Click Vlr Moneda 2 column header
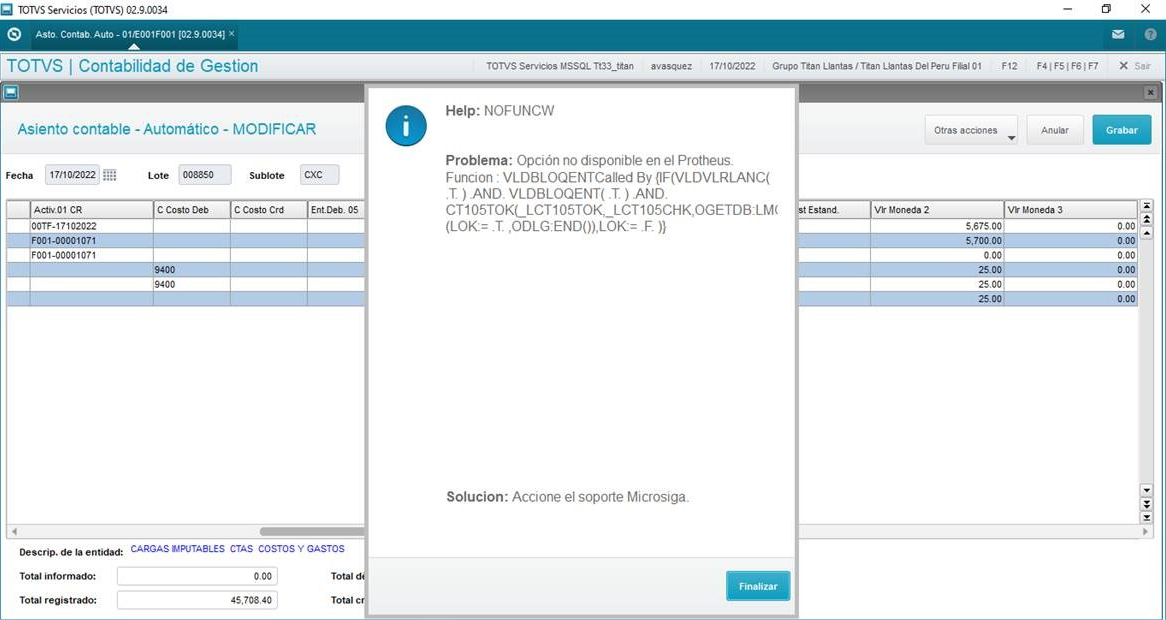Viewport: 1166px width, 620px height. (x=937, y=210)
